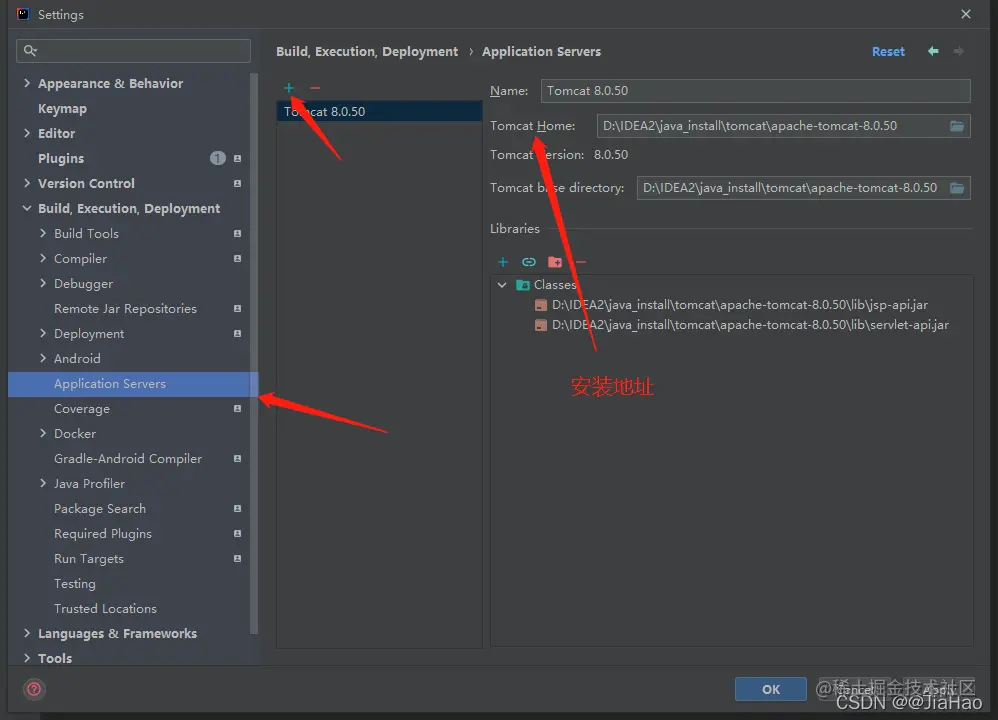Add library folder with folder-plus icon
The height and width of the screenshot is (720, 998).
(x=555, y=262)
